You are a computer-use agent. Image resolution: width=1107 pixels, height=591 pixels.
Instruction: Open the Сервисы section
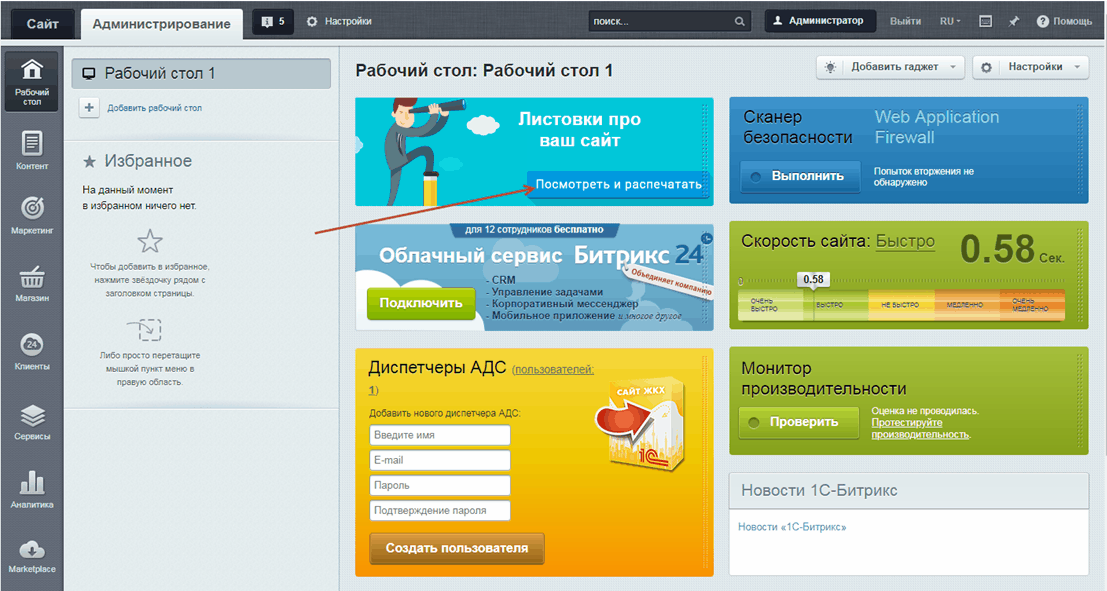(32, 422)
